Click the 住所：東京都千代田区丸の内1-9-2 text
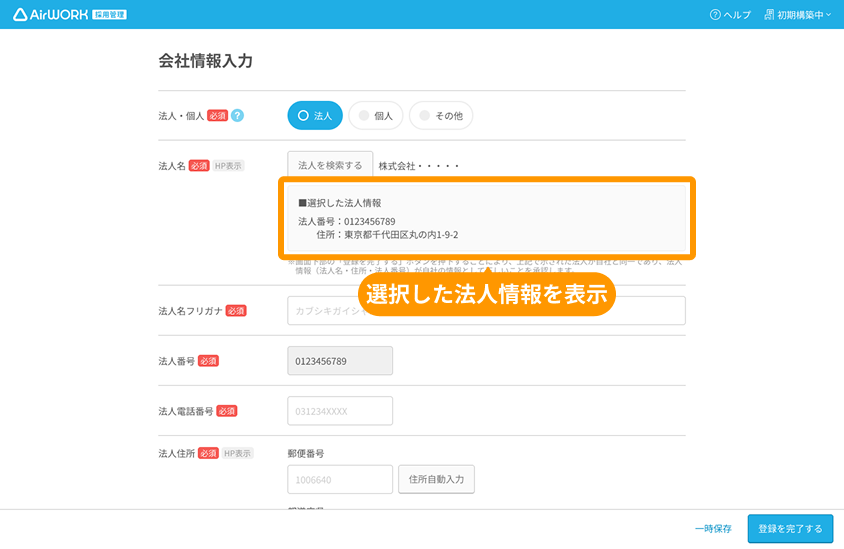Image resolution: width=844 pixels, height=549 pixels. pos(387,235)
